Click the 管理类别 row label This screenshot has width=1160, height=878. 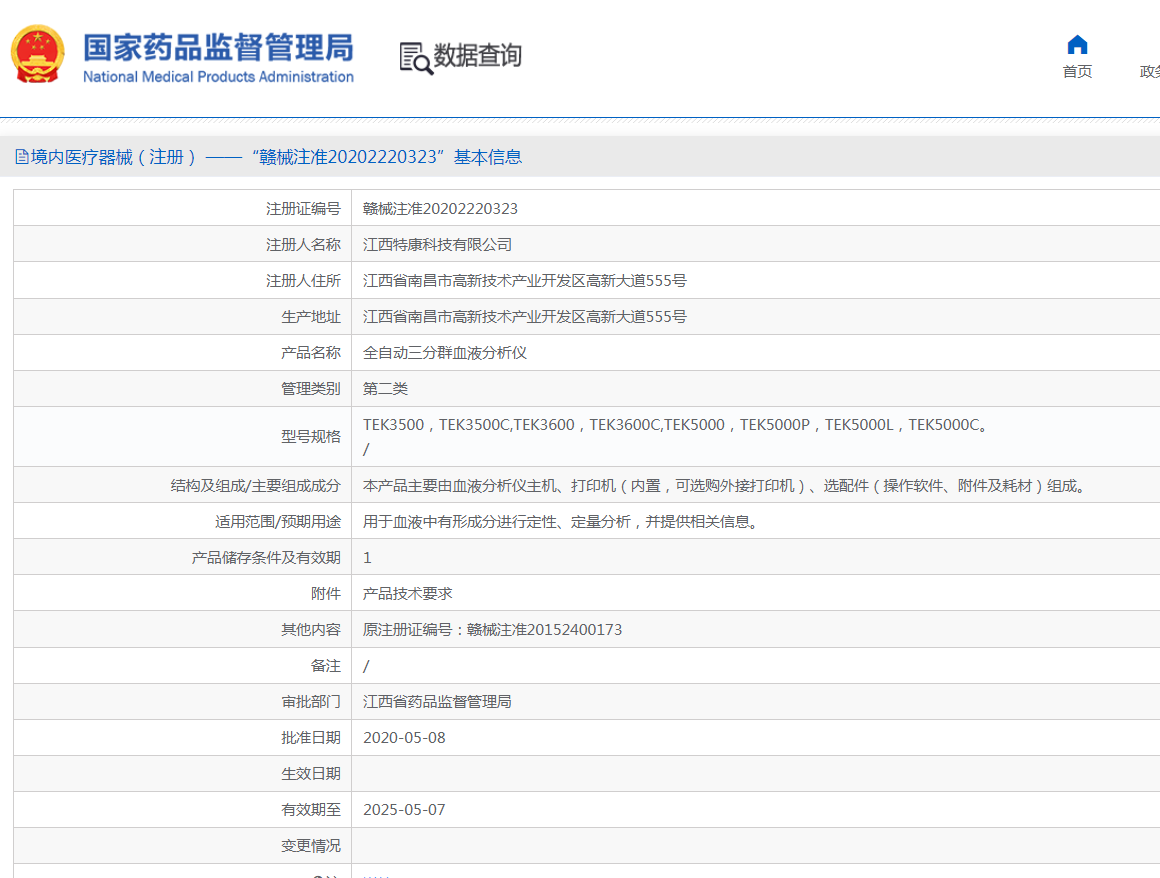point(311,389)
